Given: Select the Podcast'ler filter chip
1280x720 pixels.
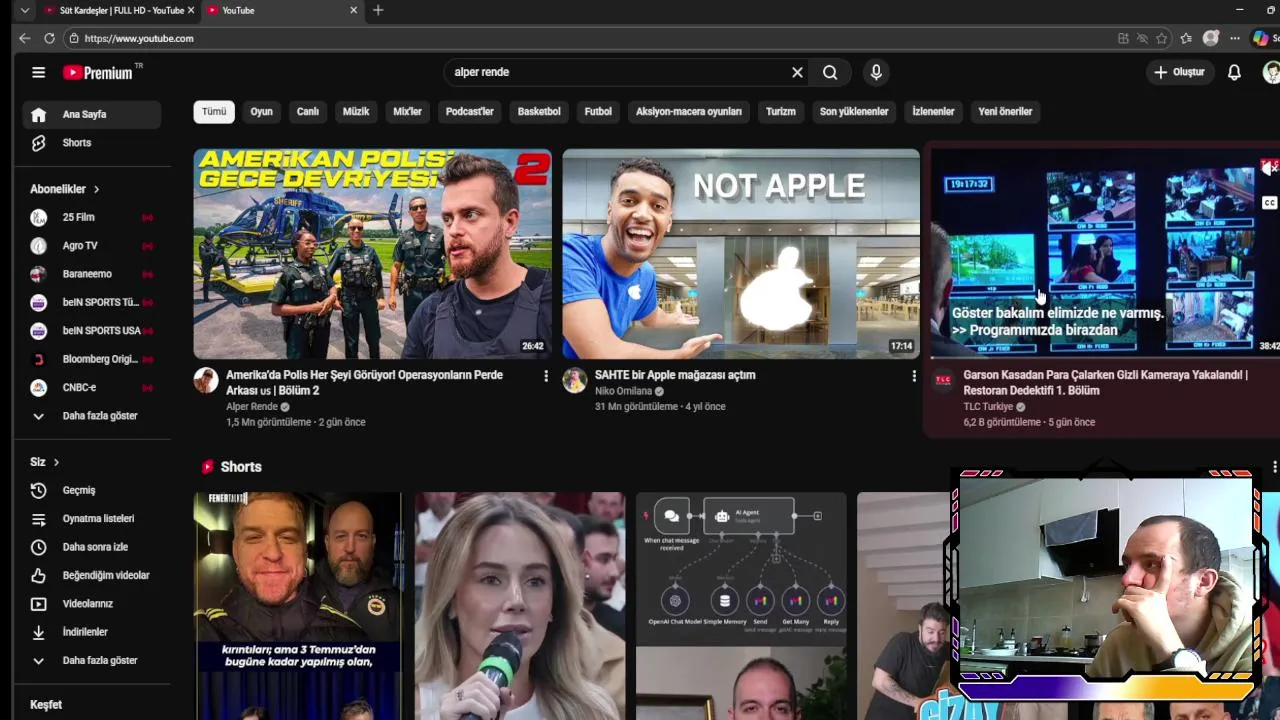Looking at the screenshot, I should pyautogui.click(x=470, y=111).
